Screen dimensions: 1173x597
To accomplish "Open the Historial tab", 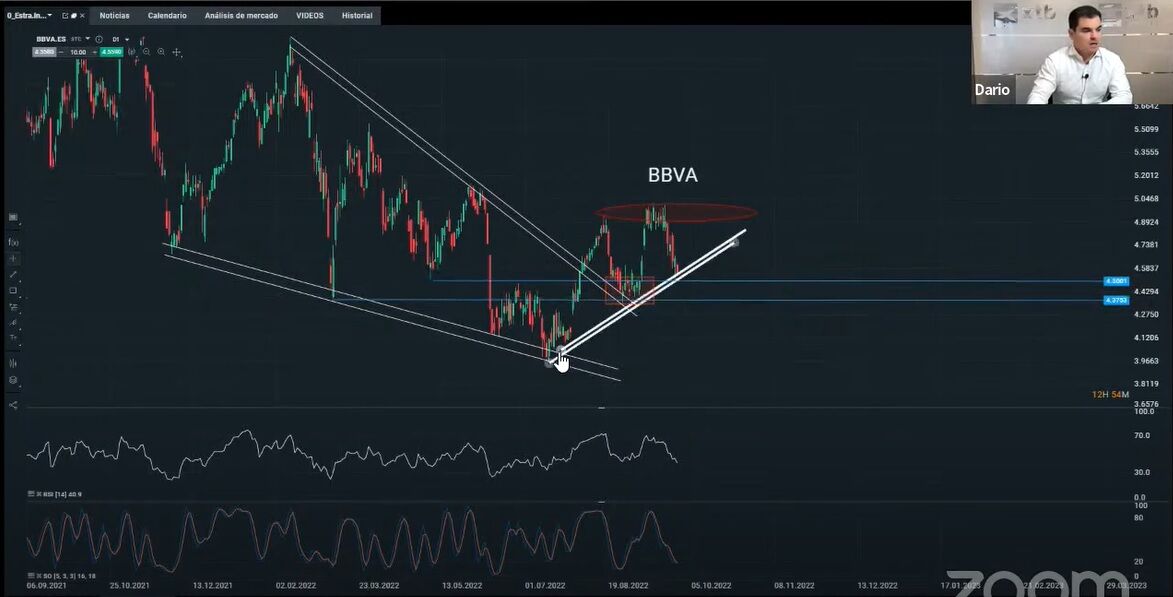I will 357,16.
